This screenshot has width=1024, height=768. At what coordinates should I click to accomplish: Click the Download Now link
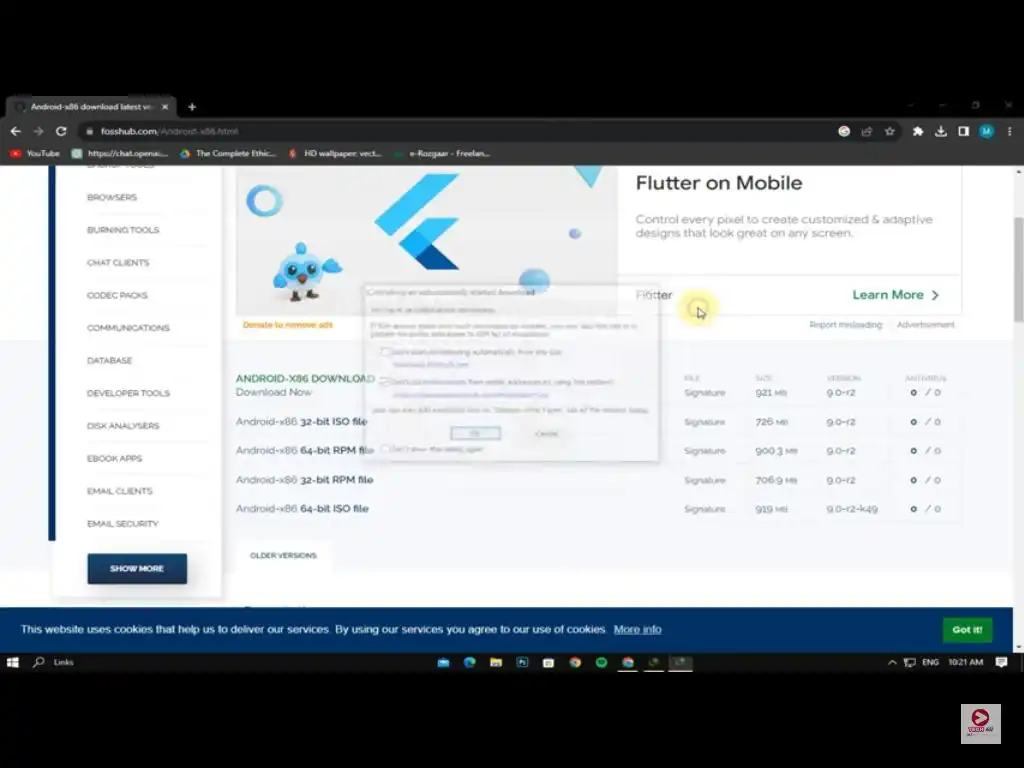[274, 392]
